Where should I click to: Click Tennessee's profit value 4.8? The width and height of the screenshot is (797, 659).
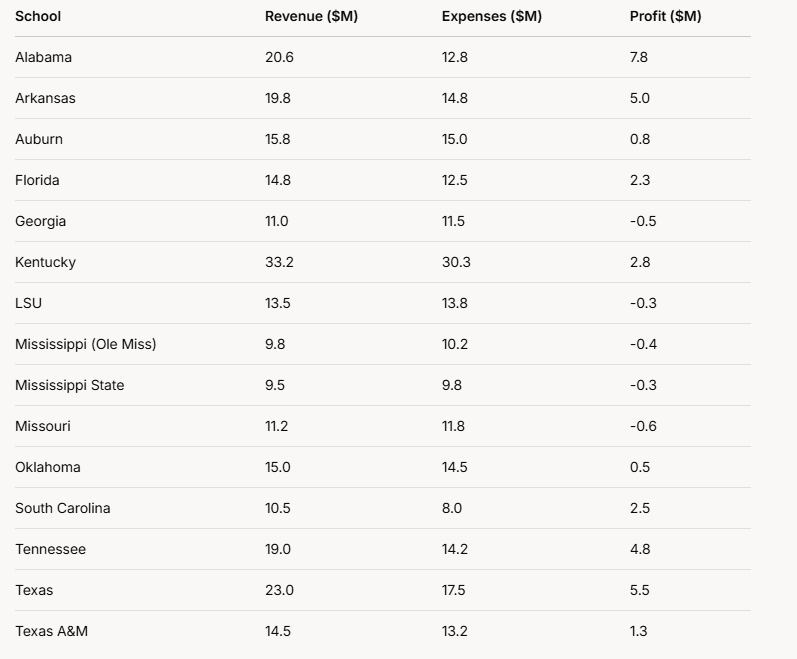tap(640, 549)
